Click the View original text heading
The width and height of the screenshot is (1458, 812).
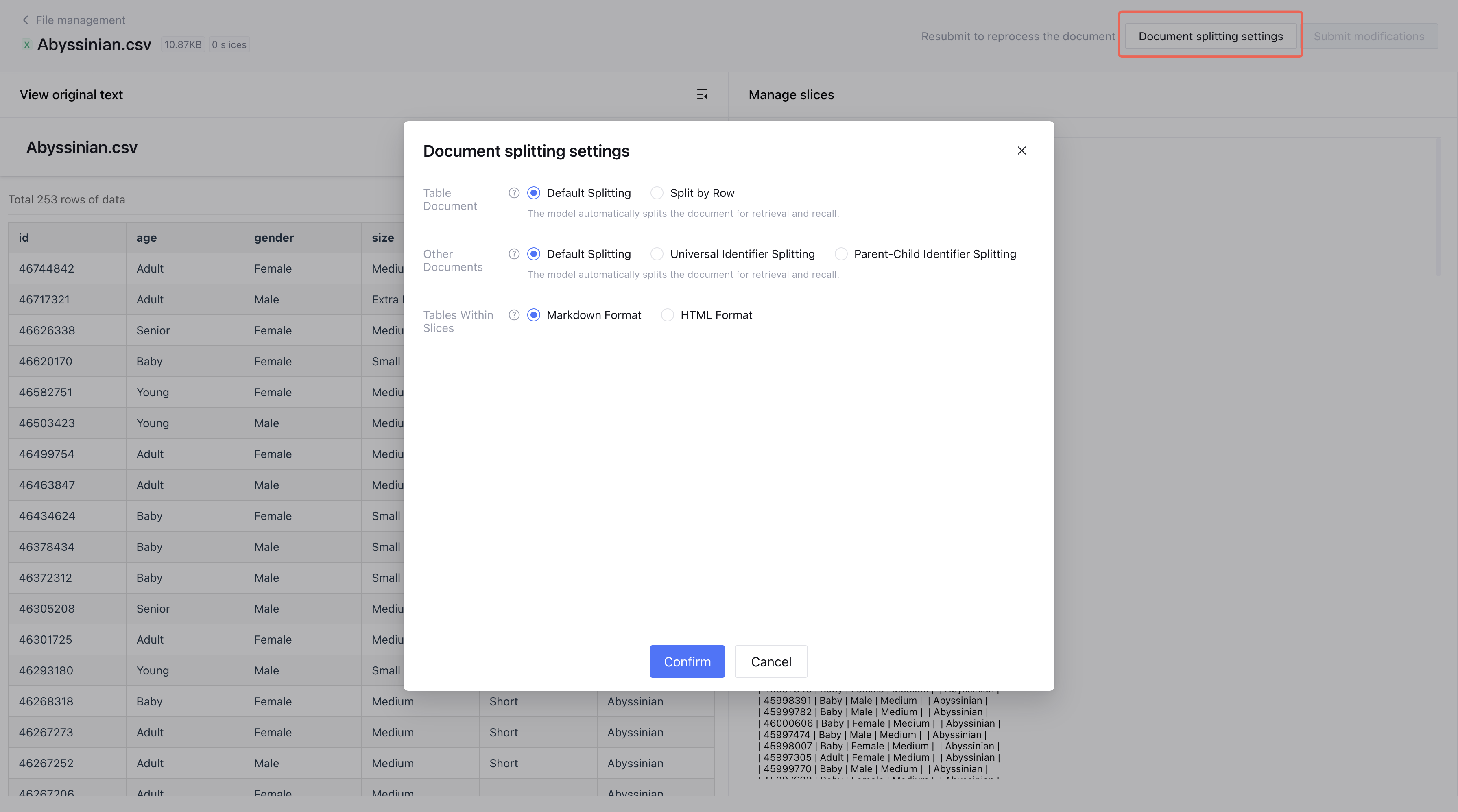point(71,94)
